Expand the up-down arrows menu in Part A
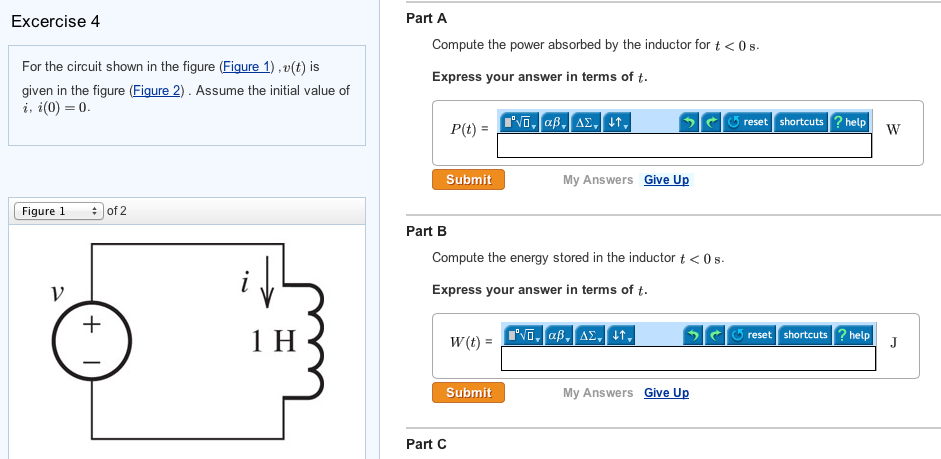This screenshot has height=459, width=941. click(617, 122)
